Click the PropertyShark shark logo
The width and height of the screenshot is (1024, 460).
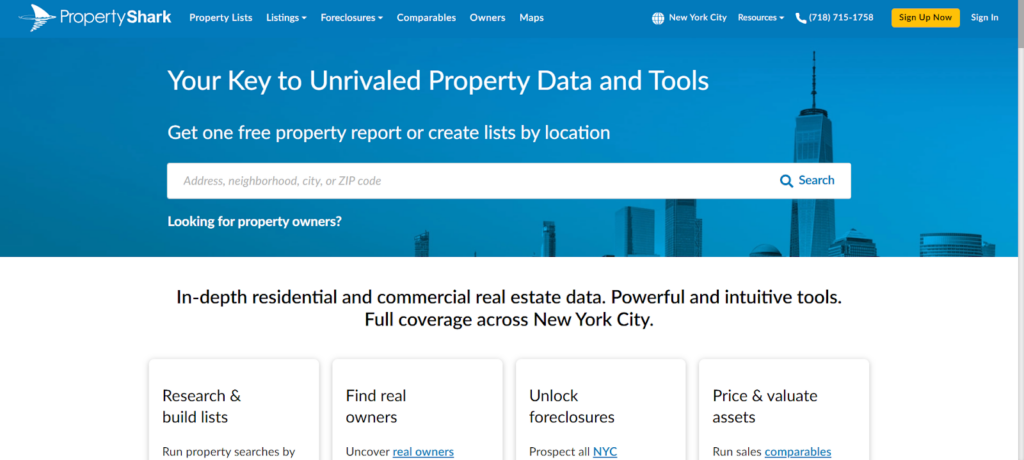click(x=38, y=17)
